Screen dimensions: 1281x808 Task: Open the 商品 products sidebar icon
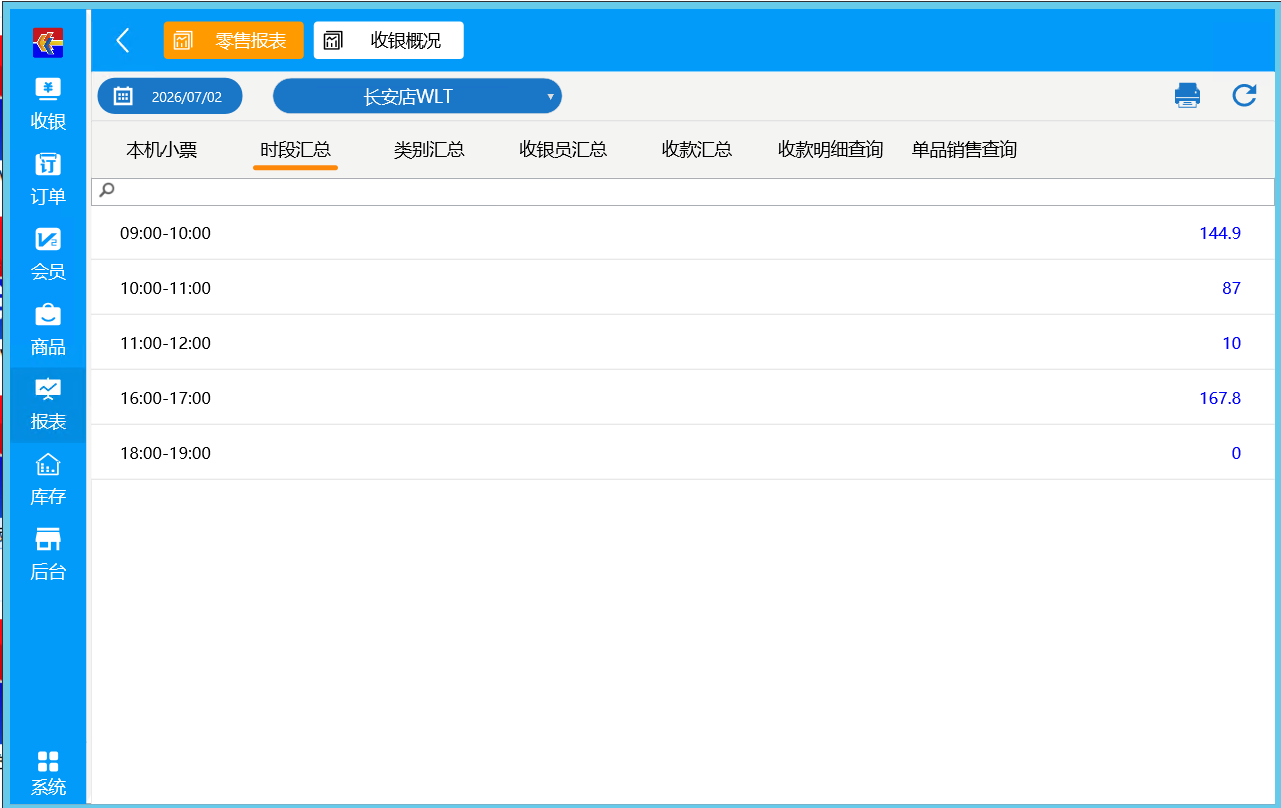click(48, 330)
